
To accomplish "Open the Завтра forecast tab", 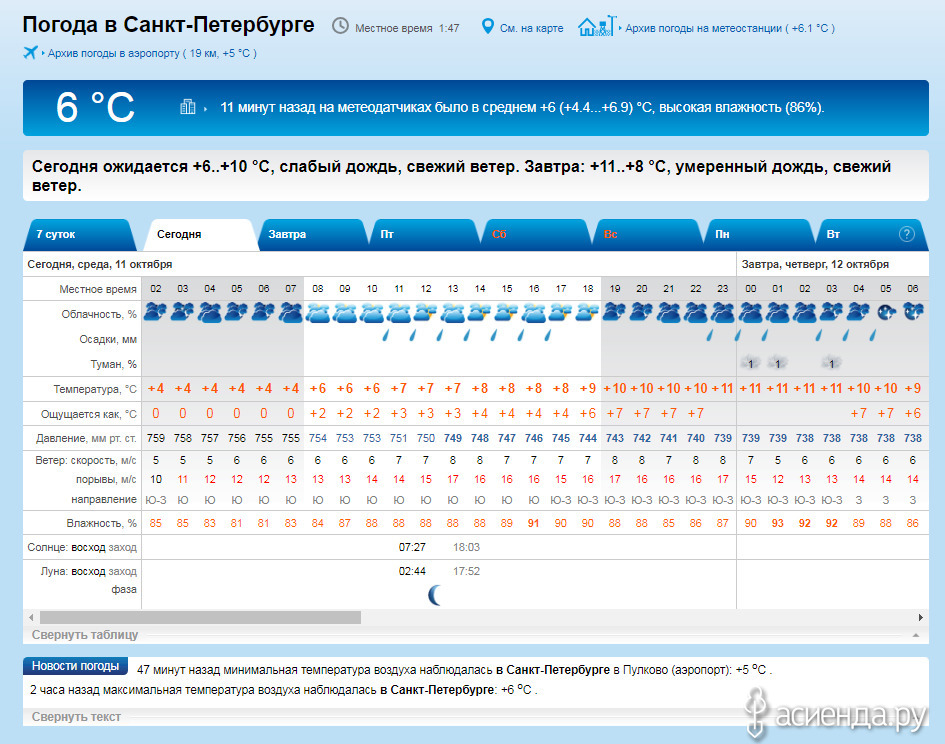I will tap(311, 235).
